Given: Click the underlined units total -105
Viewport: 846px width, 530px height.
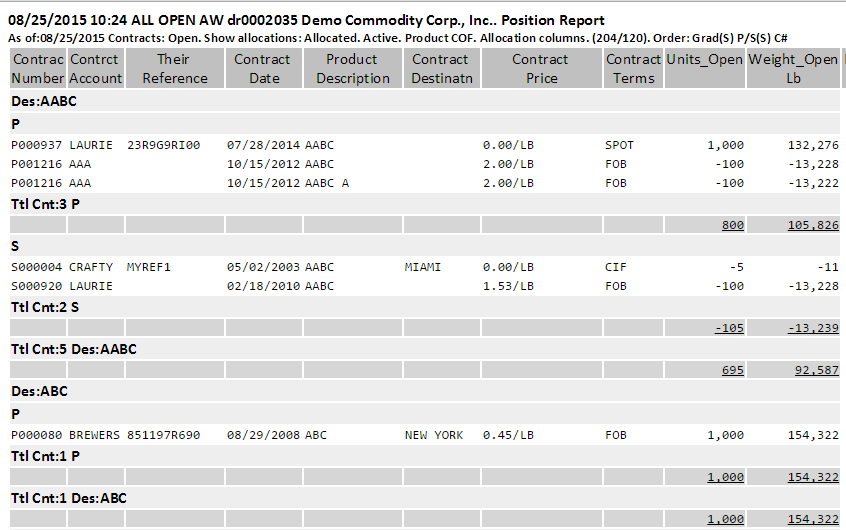Looking at the screenshot, I should pos(729,328).
